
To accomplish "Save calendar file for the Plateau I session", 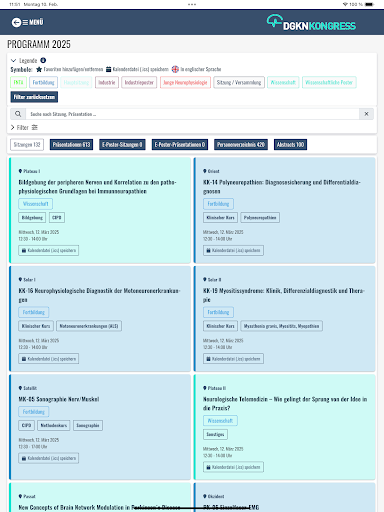I will (49, 250).
